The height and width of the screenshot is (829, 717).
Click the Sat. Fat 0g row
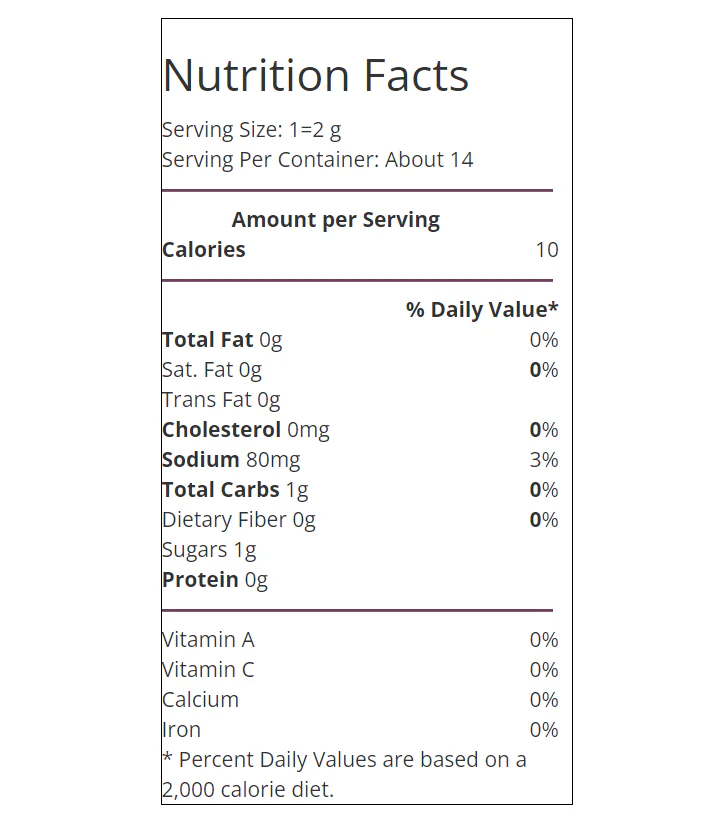point(360,370)
